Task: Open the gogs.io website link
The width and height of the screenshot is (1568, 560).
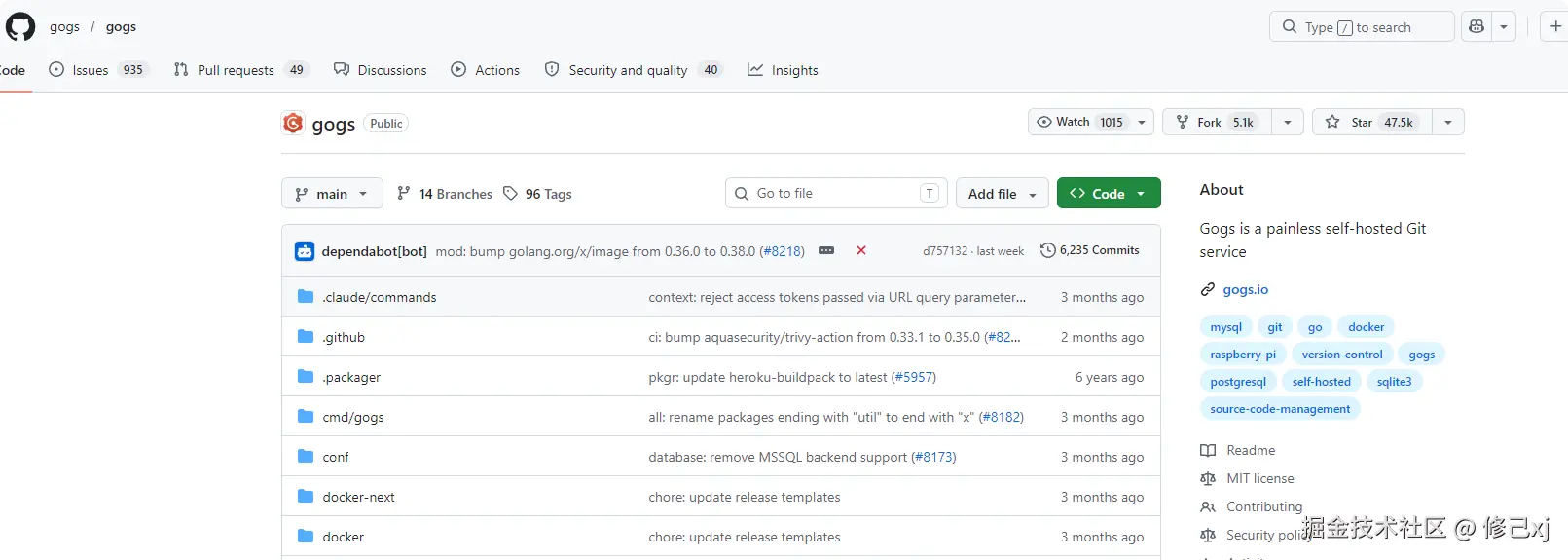Action: coord(1246,289)
